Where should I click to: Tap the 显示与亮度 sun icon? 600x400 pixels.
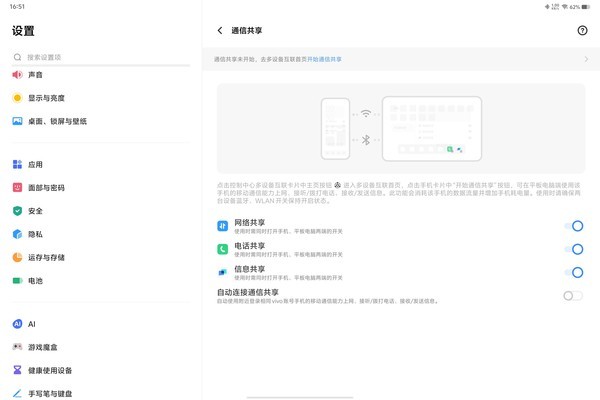click(x=17, y=98)
